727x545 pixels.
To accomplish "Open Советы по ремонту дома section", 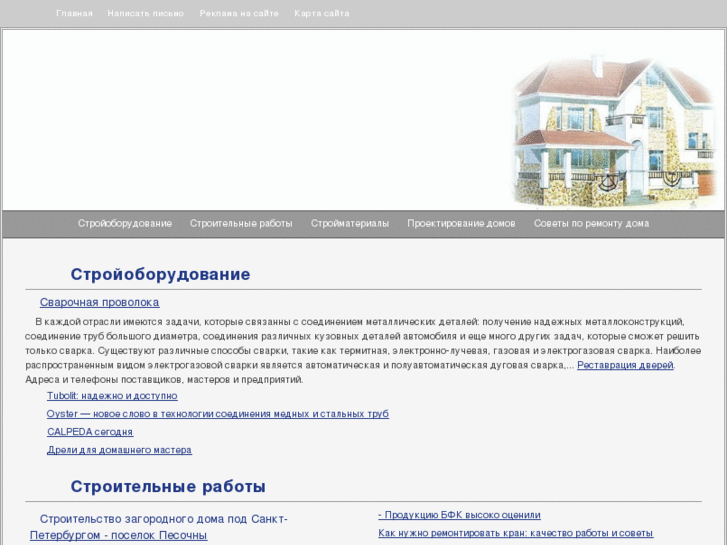I will 591,224.
